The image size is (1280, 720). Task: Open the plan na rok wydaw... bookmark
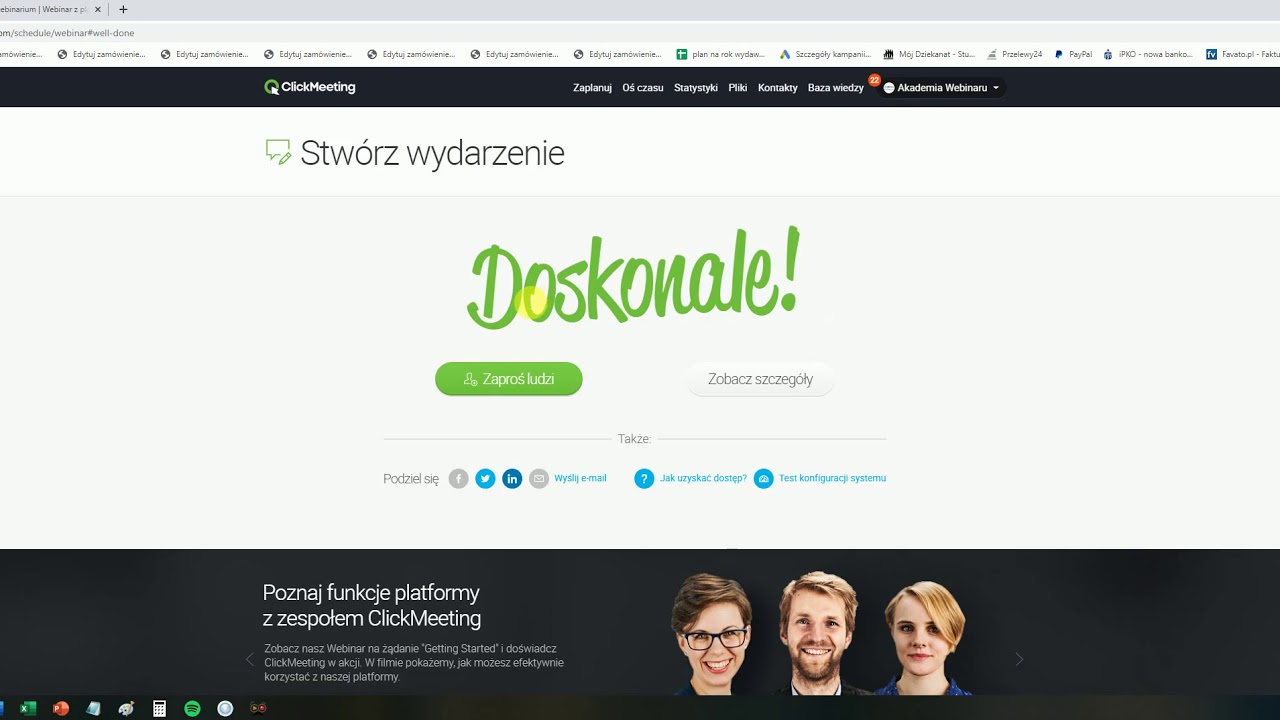722,54
